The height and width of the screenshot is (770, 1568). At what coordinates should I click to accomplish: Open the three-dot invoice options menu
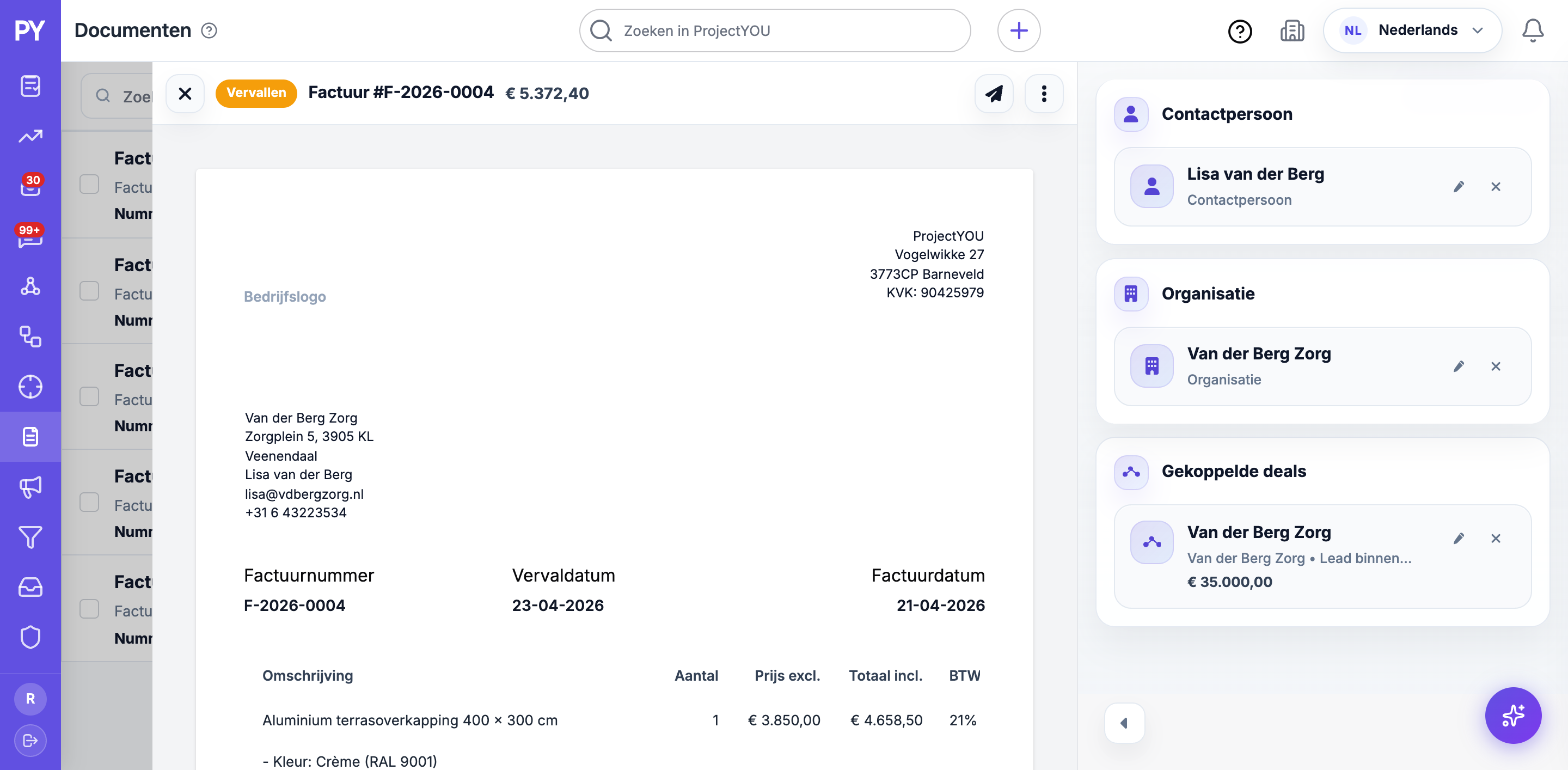(1043, 93)
